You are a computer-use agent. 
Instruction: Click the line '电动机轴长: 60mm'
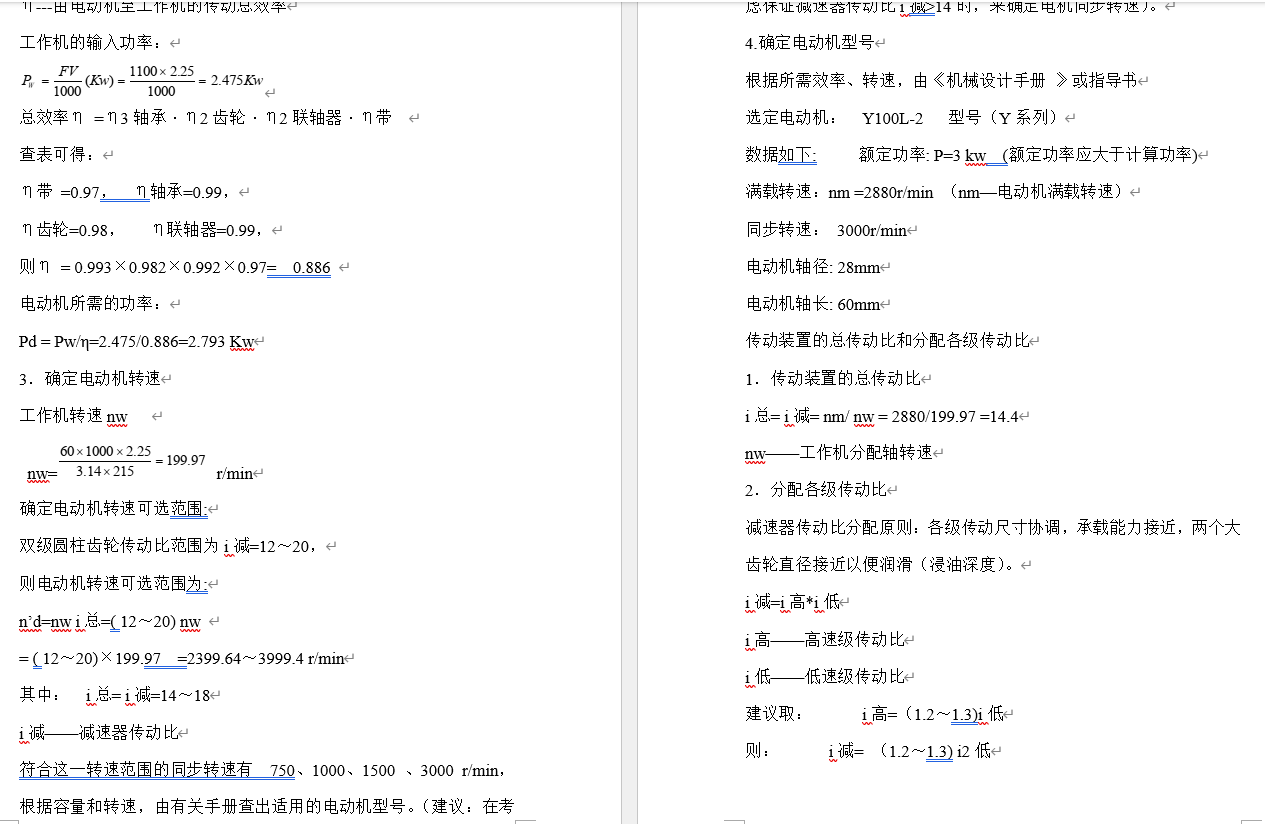coord(813,304)
